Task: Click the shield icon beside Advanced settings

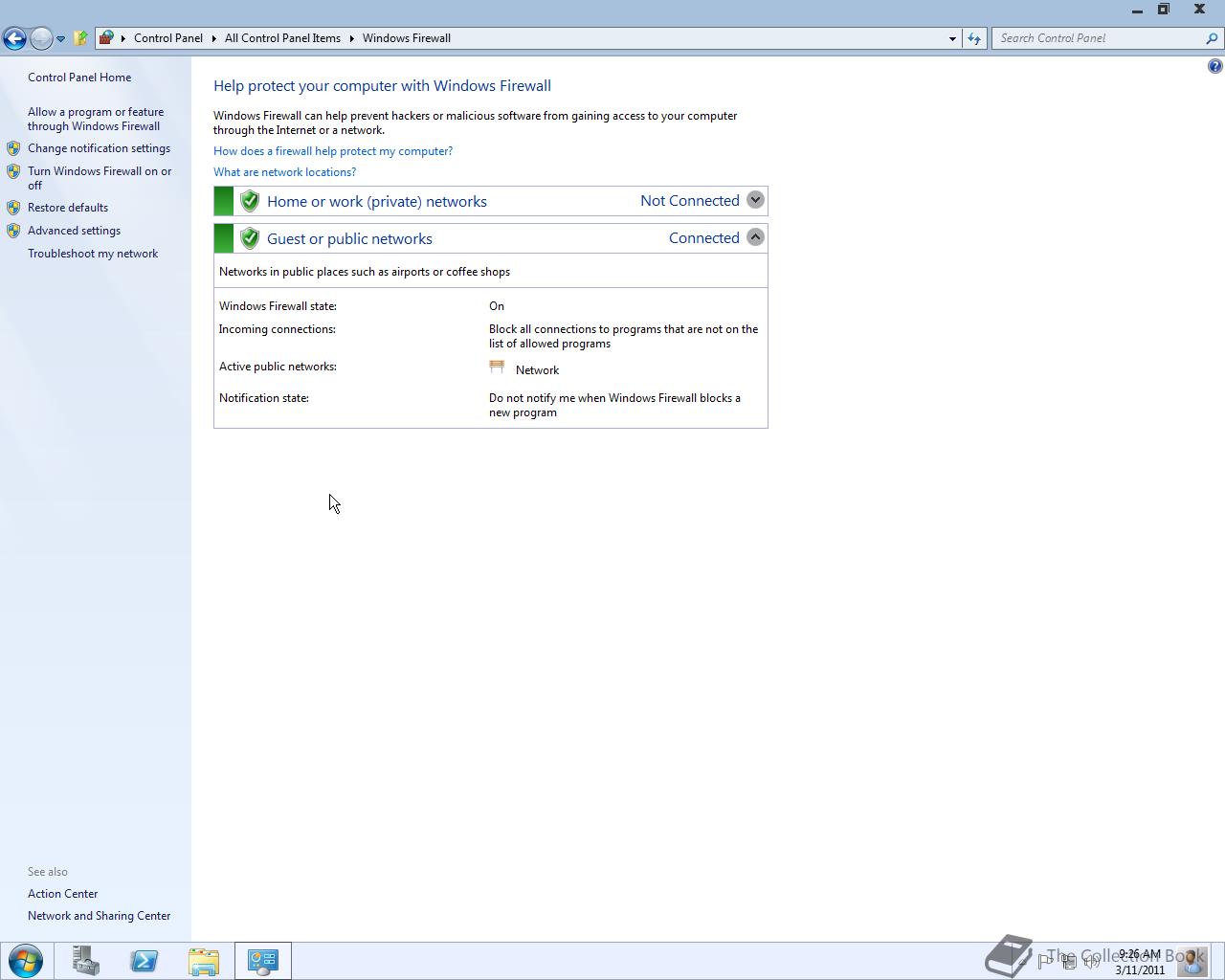Action: 13,231
